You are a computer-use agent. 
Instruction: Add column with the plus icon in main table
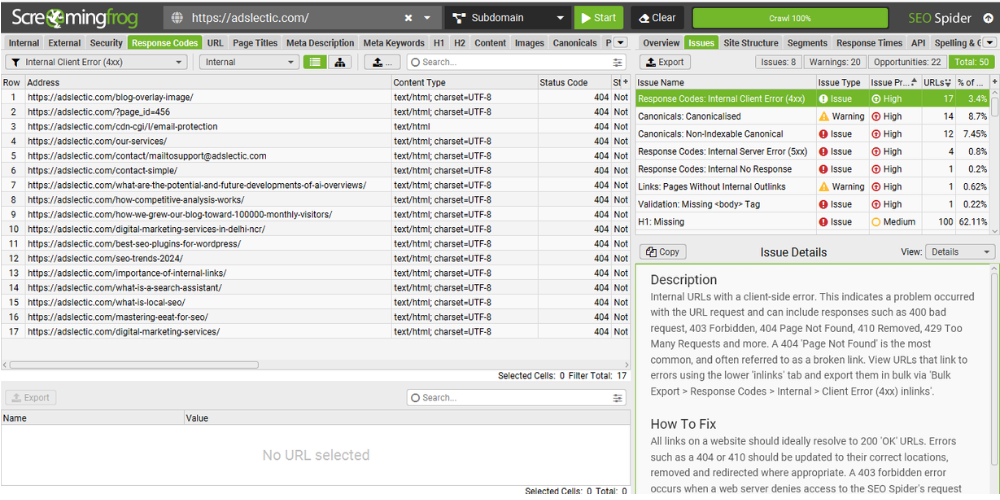click(x=626, y=82)
